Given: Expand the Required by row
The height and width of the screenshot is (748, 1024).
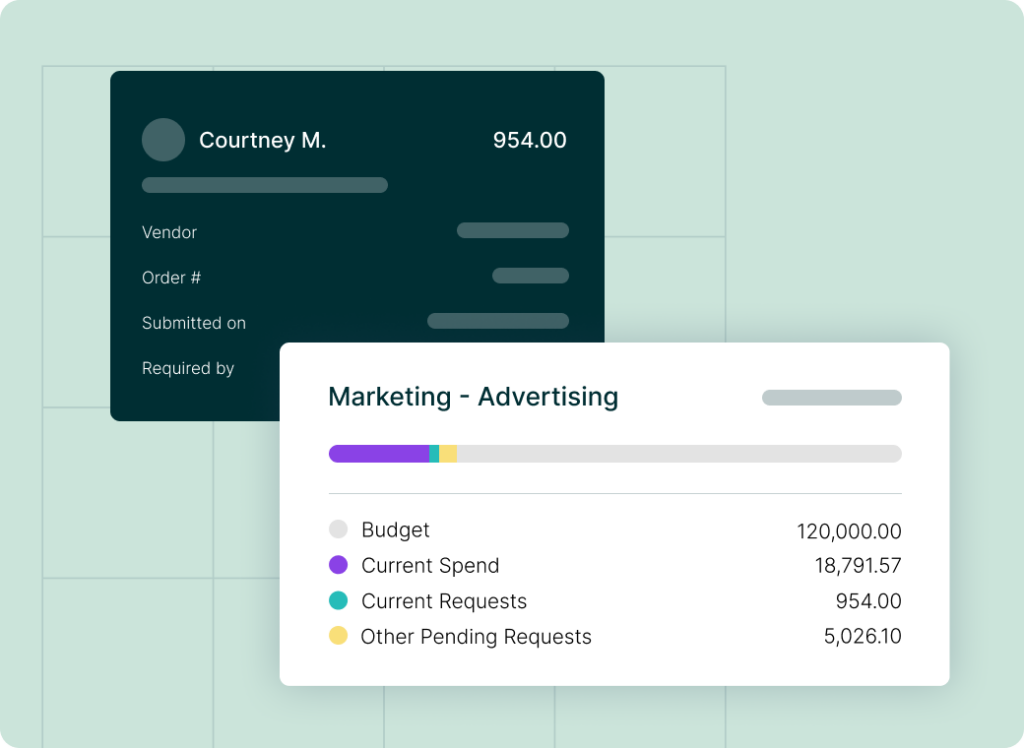Looking at the screenshot, I should click(188, 368).
